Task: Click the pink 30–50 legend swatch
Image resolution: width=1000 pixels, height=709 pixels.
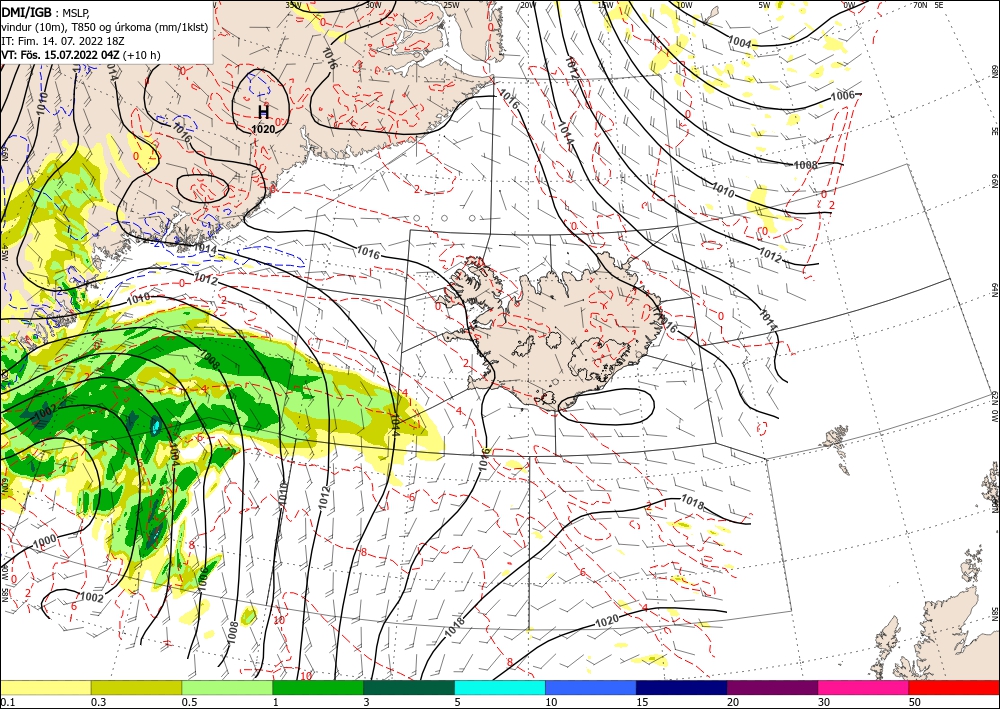Action: 864,687
